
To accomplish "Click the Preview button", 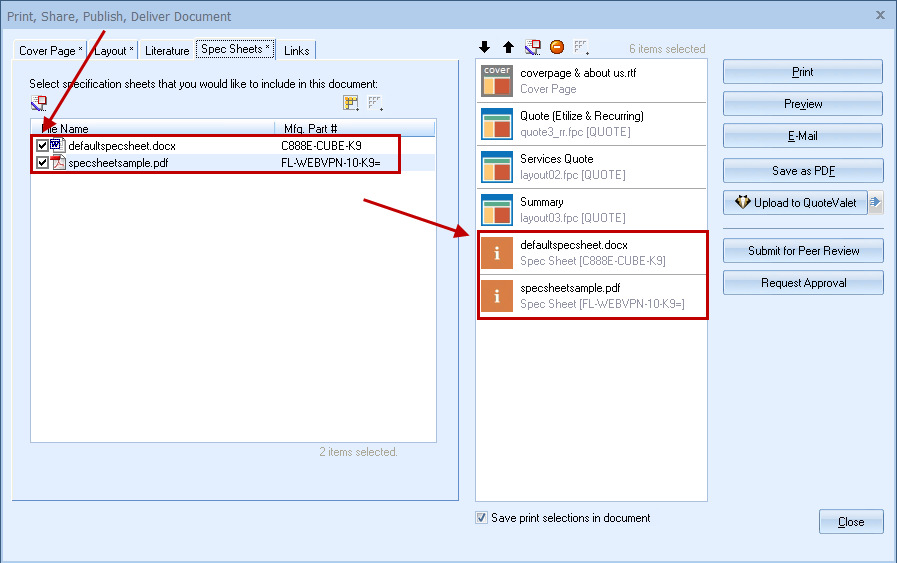I will coord(803,104).
